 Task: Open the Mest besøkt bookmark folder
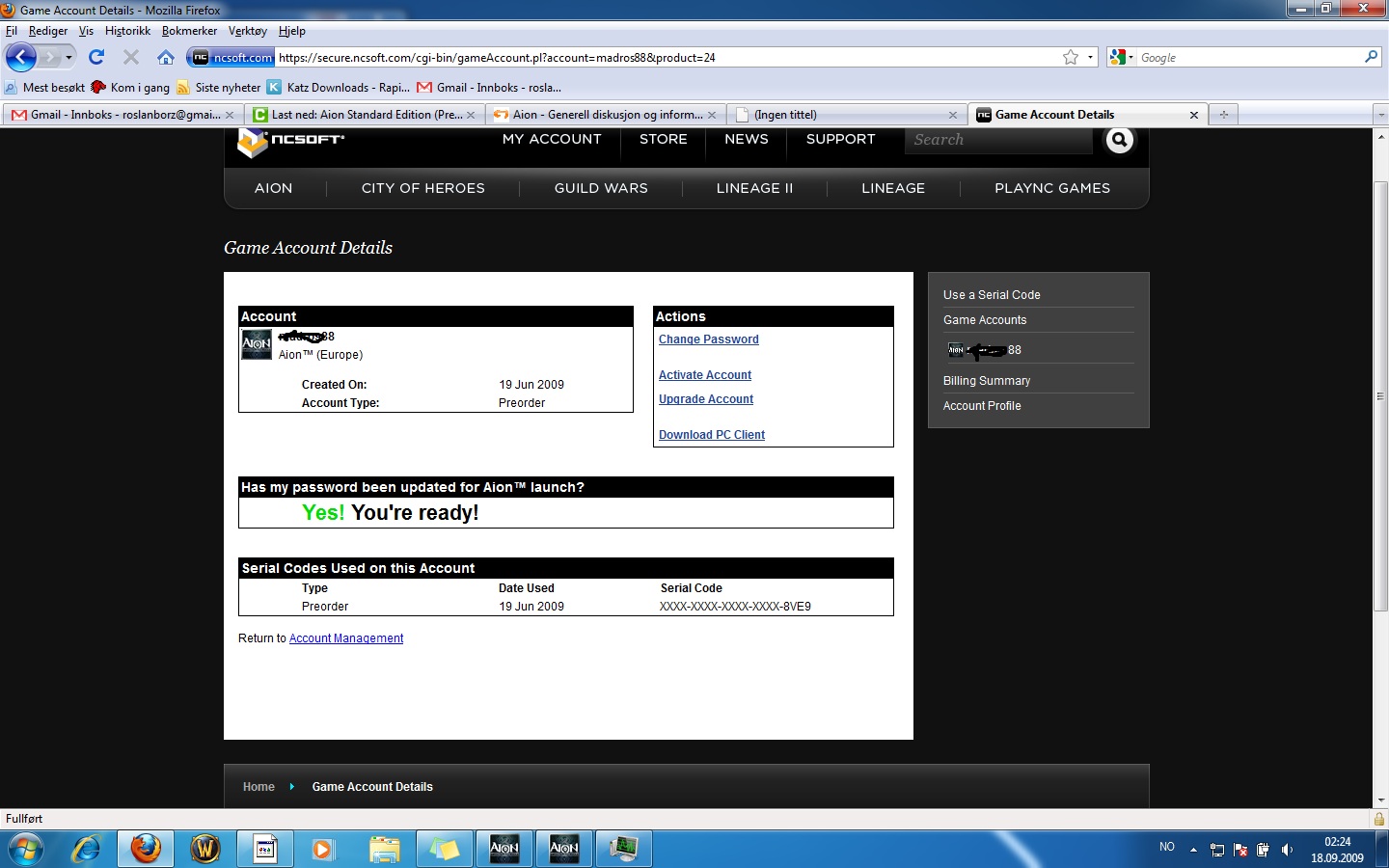[x=44, y=88]
